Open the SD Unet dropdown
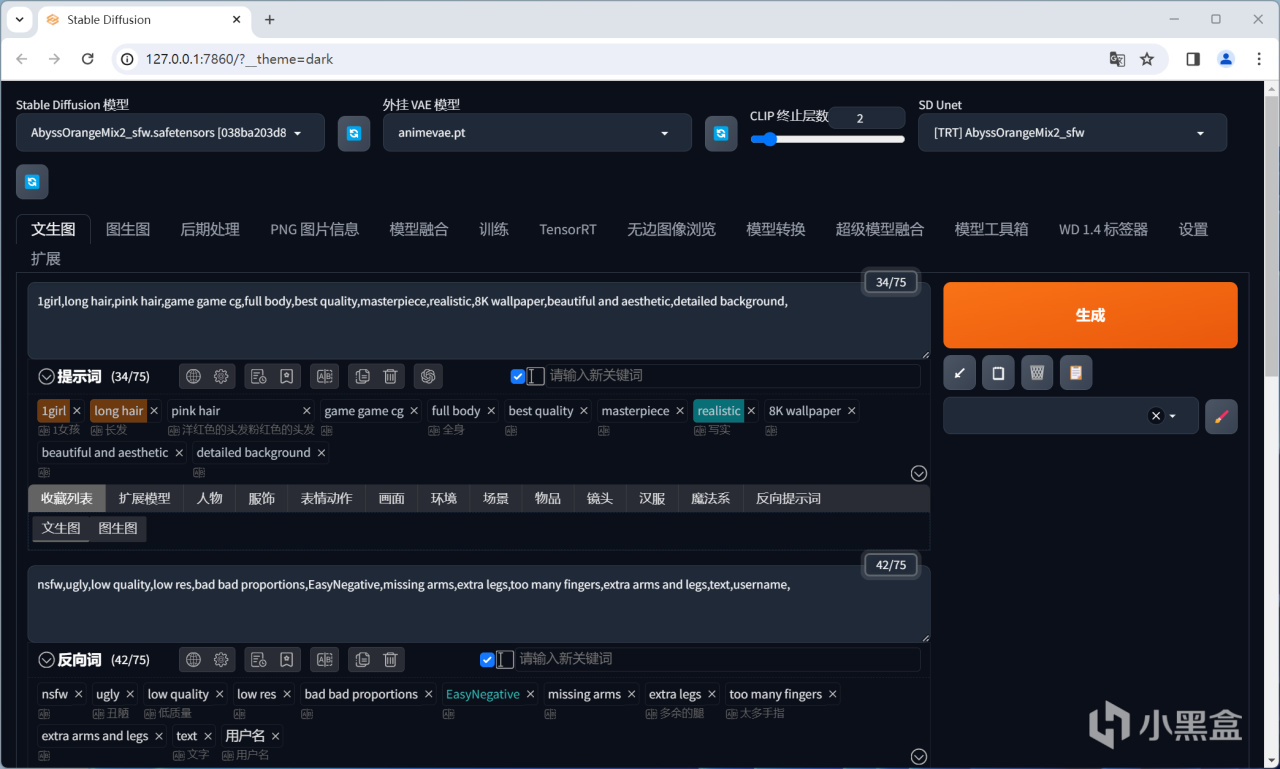 1073,133
